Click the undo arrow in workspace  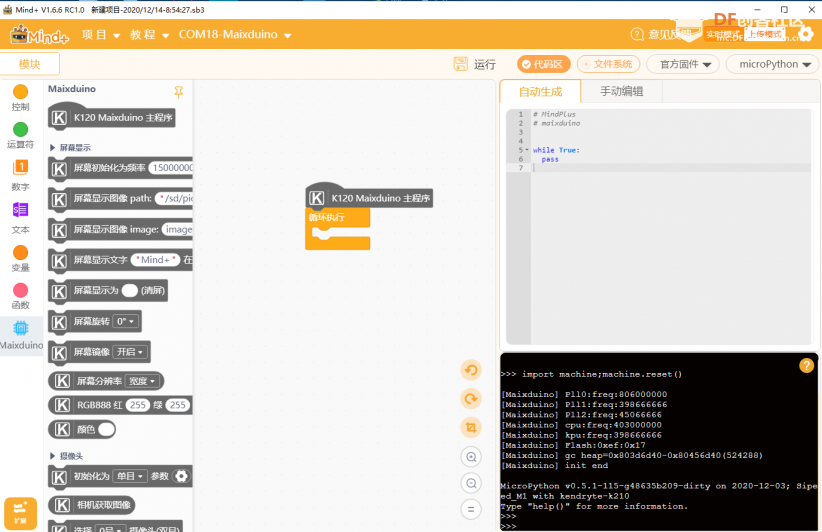(471, 370)
